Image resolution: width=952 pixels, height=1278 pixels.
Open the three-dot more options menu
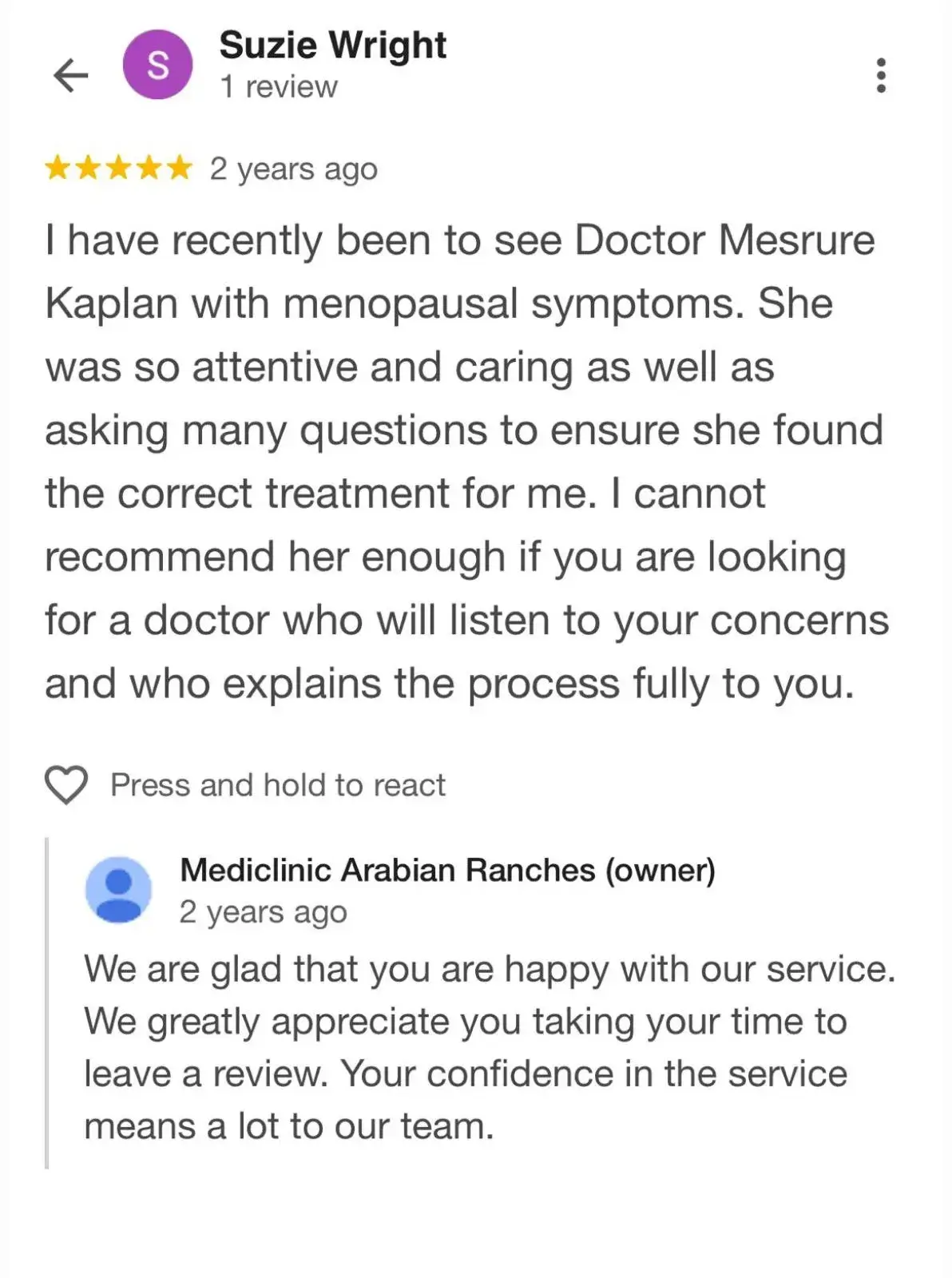[x=881, y=75]
